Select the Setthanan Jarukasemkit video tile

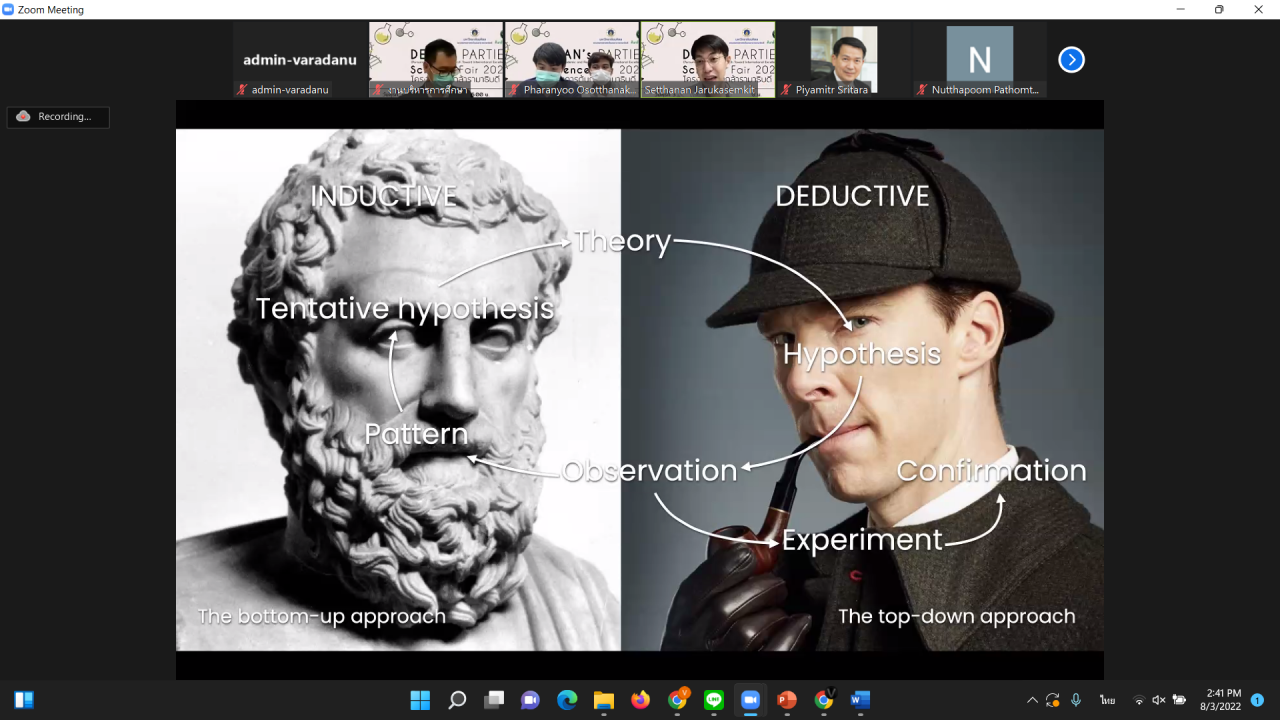(708, 60)
